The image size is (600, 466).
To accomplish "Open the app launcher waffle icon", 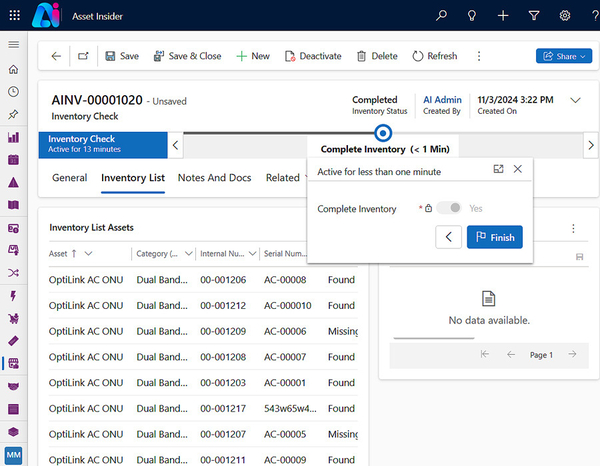I will 15,15.
